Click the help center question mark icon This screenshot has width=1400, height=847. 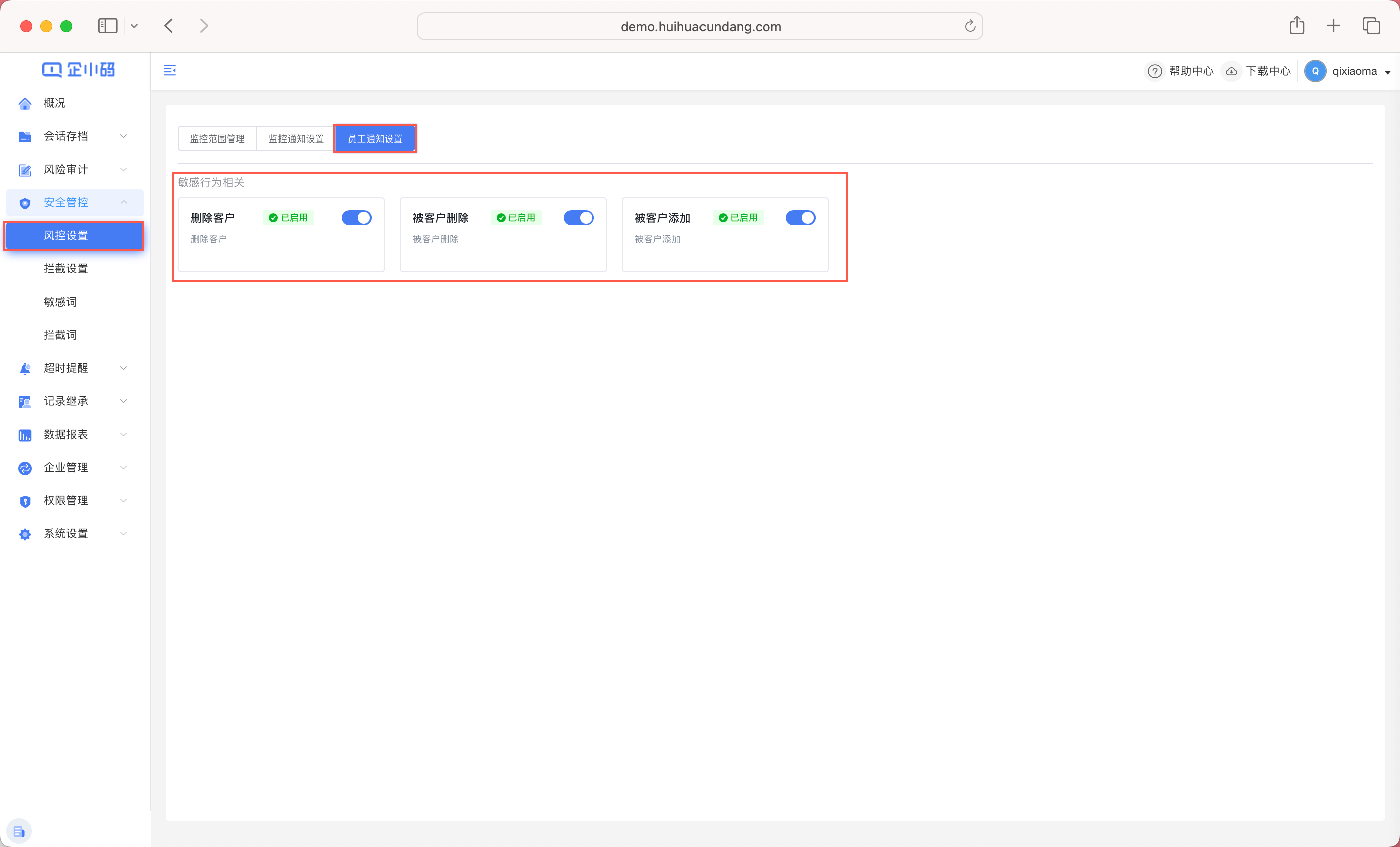[x=1155, y=71]
